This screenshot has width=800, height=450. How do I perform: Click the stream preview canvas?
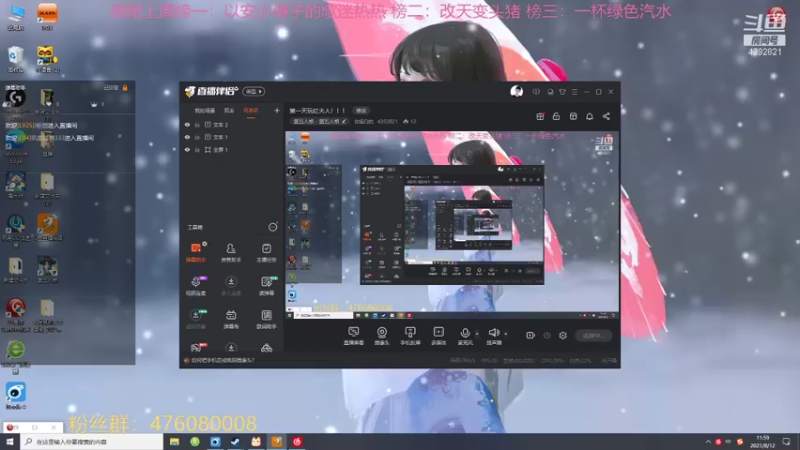[452, 225]
